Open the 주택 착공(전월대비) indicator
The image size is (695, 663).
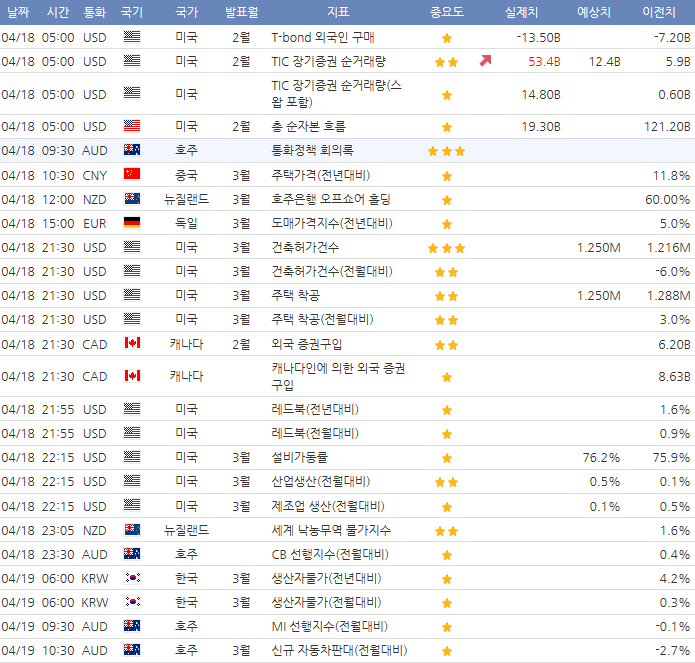322,320
